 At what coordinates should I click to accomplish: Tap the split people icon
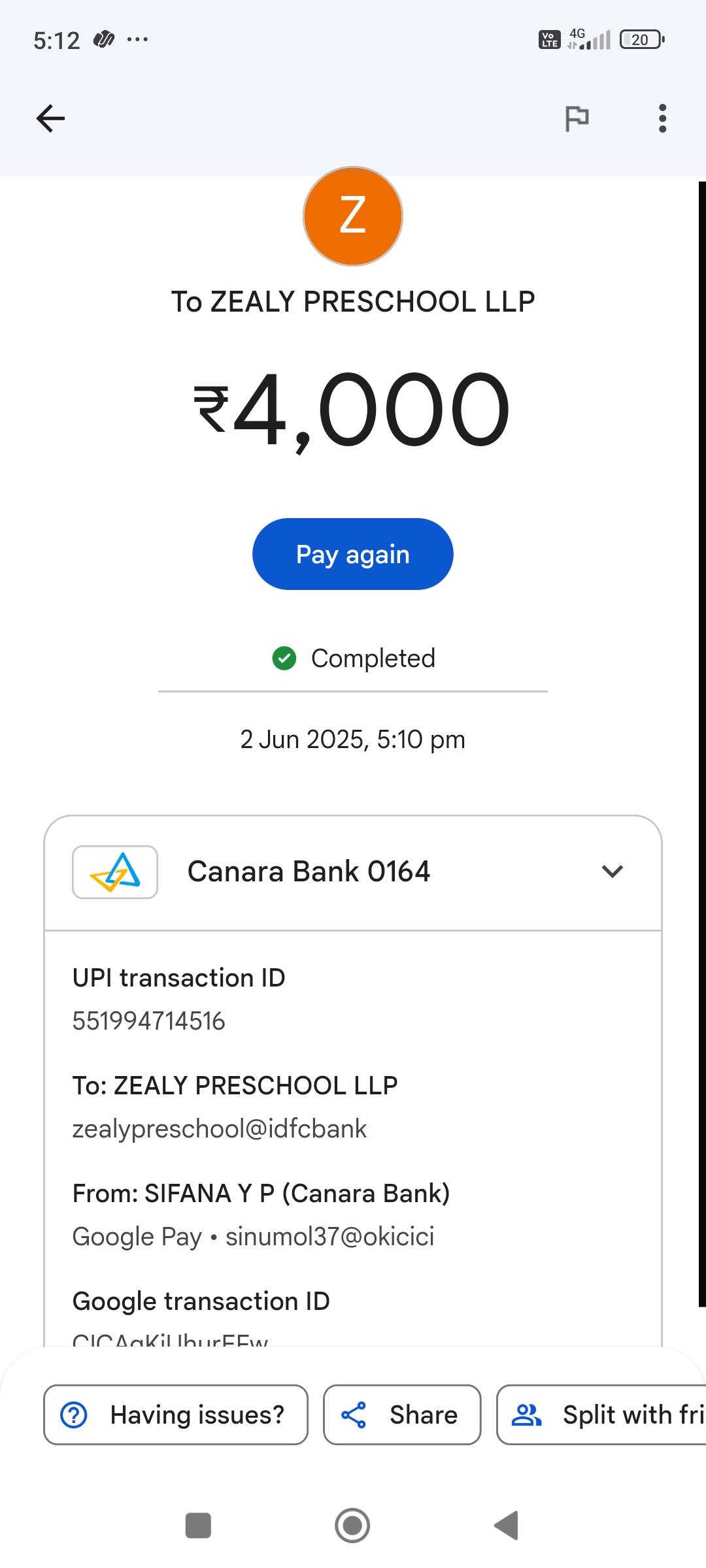point(526,1415)
